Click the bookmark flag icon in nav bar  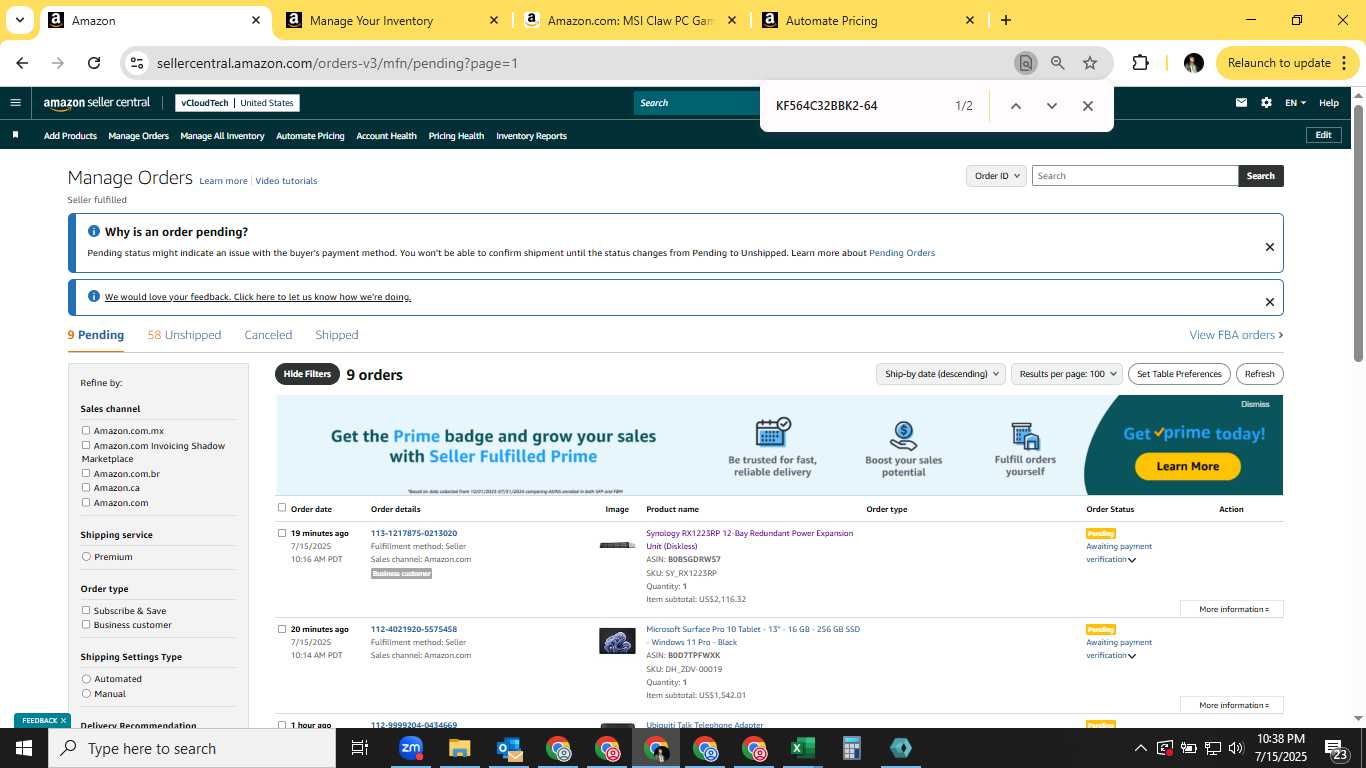15,135
